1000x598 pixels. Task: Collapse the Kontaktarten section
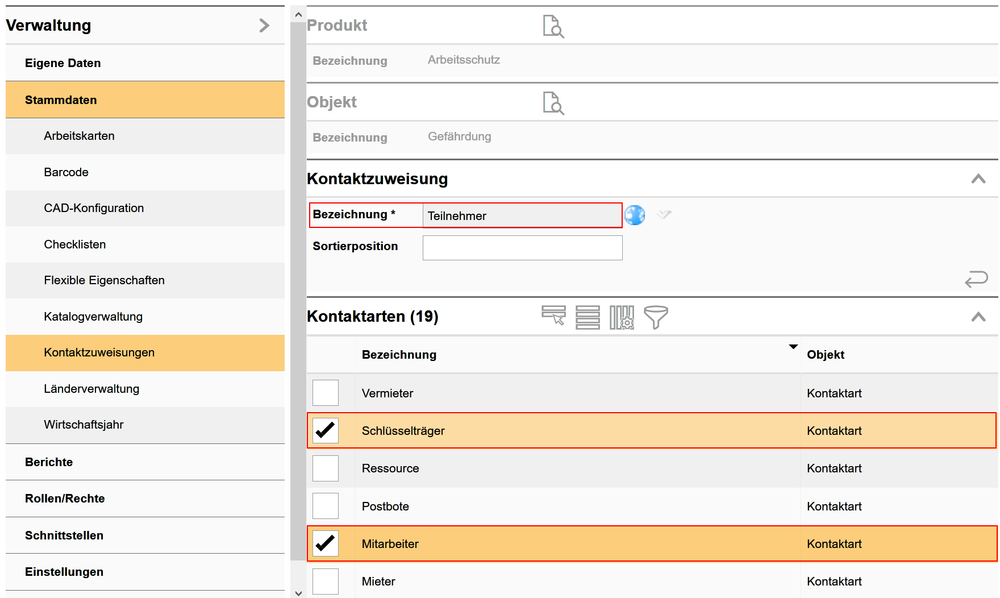tap(978, 317)
